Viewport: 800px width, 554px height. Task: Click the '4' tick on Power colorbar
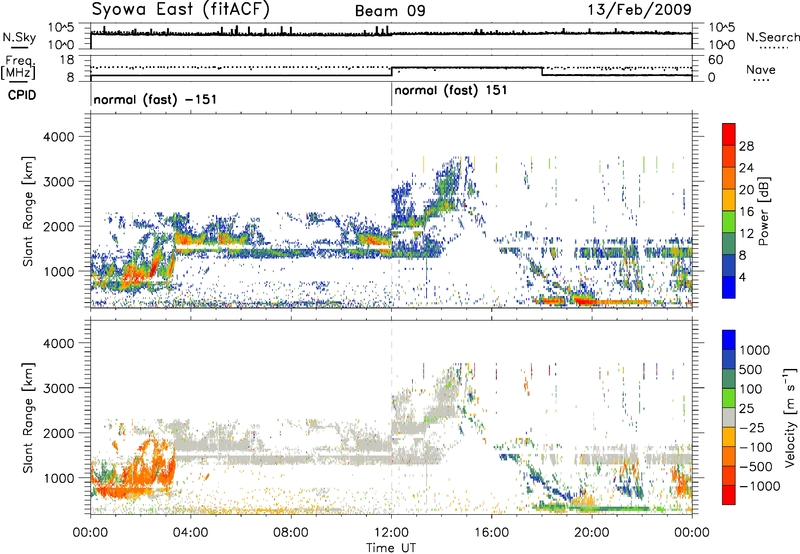pos(742,277)
